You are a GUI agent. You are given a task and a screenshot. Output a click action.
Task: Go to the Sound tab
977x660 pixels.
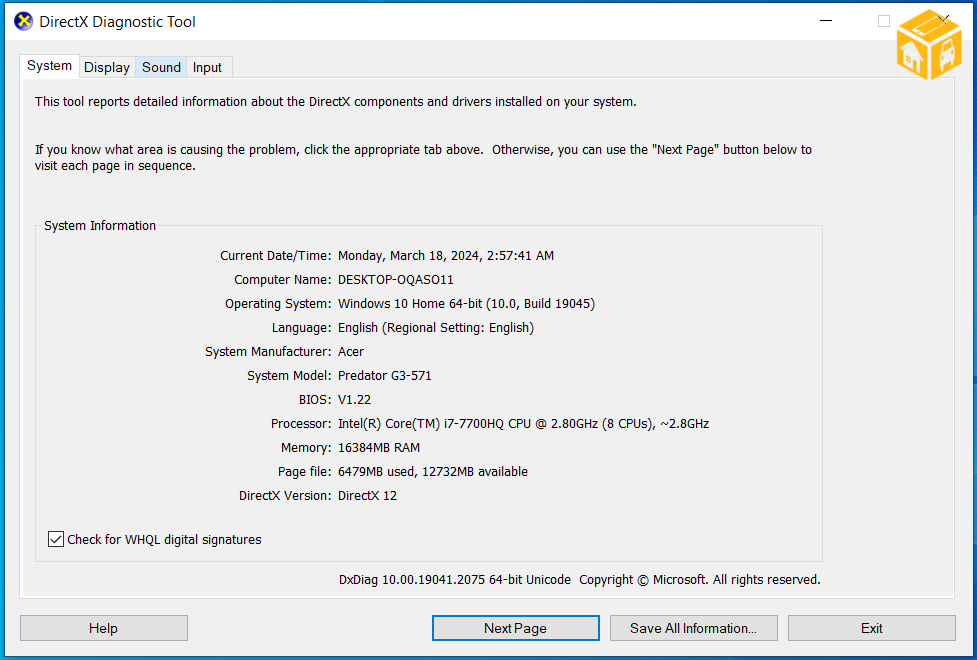(x=161, y=67)
